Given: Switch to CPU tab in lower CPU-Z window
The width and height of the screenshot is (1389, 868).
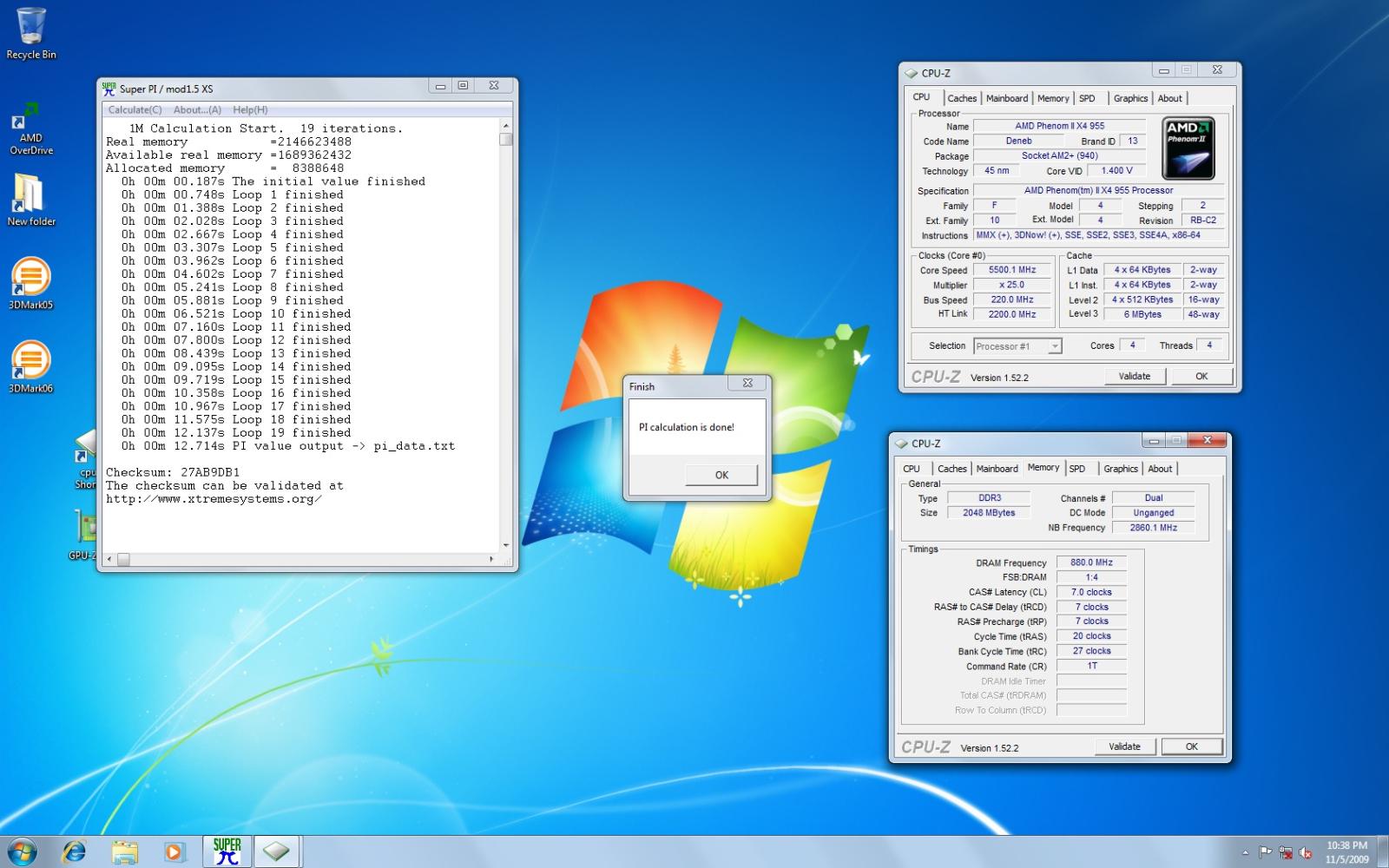Looking at the screenshot, I should [912, 469].
